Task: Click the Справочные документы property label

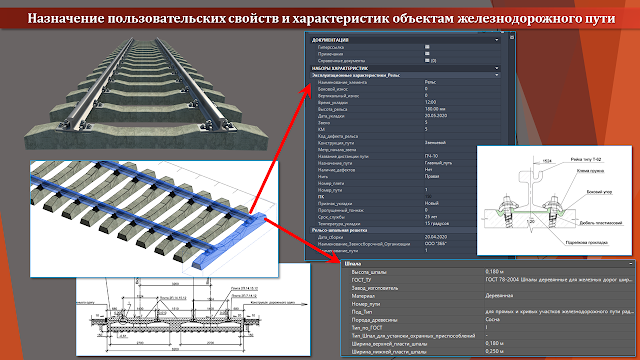Action: point(341,60)
